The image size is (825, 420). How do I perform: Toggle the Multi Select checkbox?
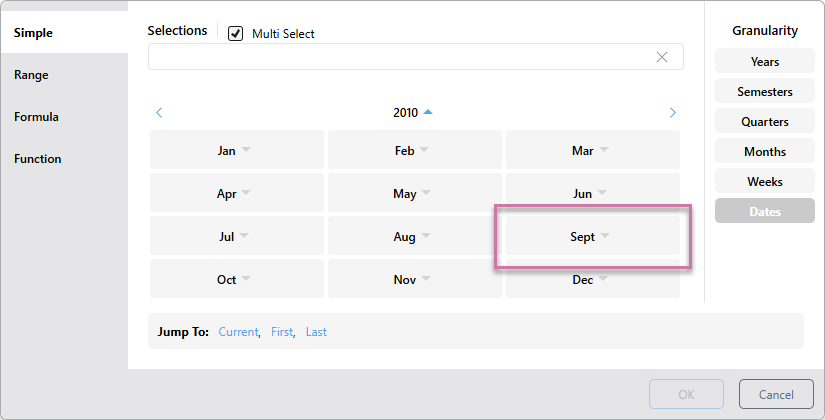point(236,34)
